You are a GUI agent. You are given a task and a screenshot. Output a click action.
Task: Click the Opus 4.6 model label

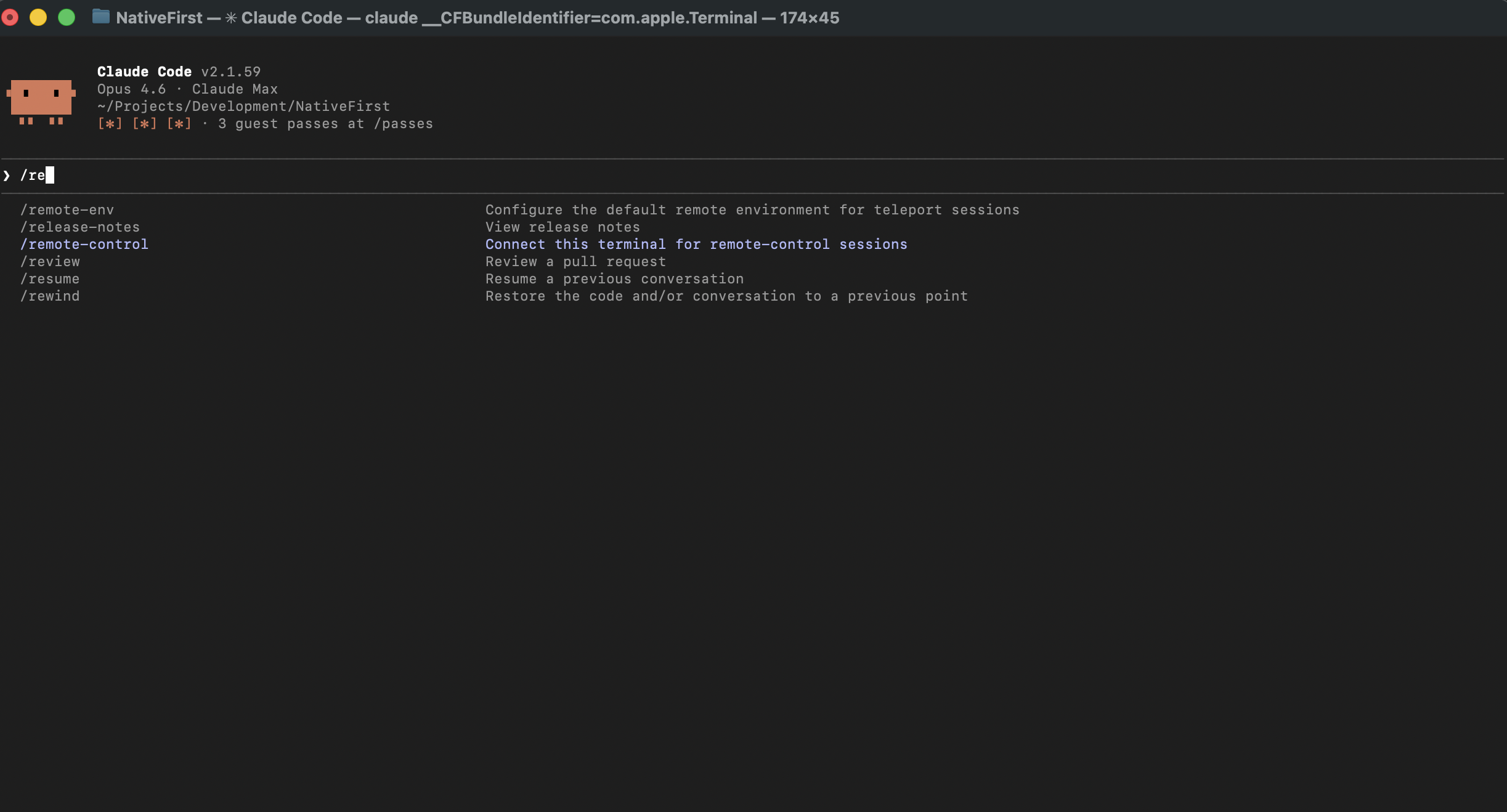(131, 89)
